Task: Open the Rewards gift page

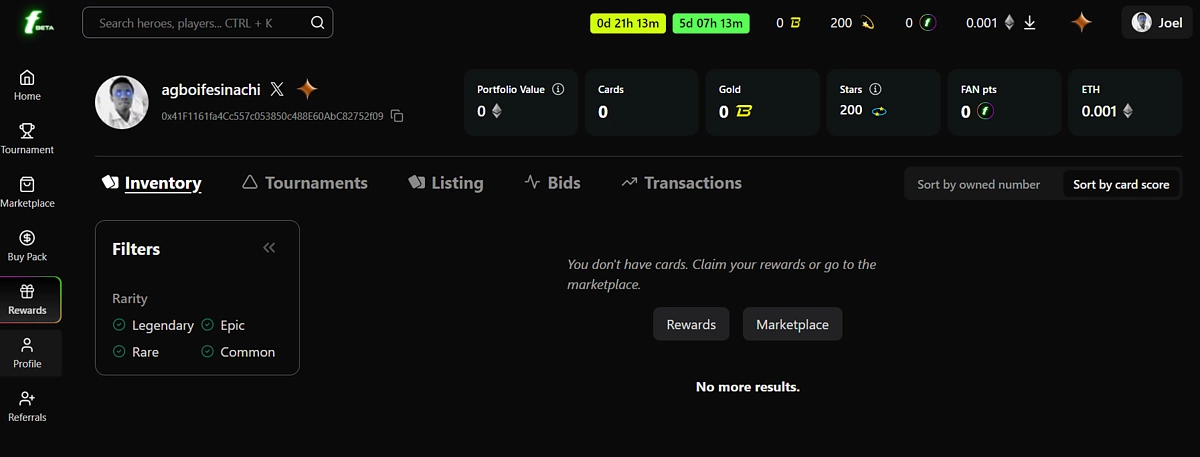Action: [30, 300]
